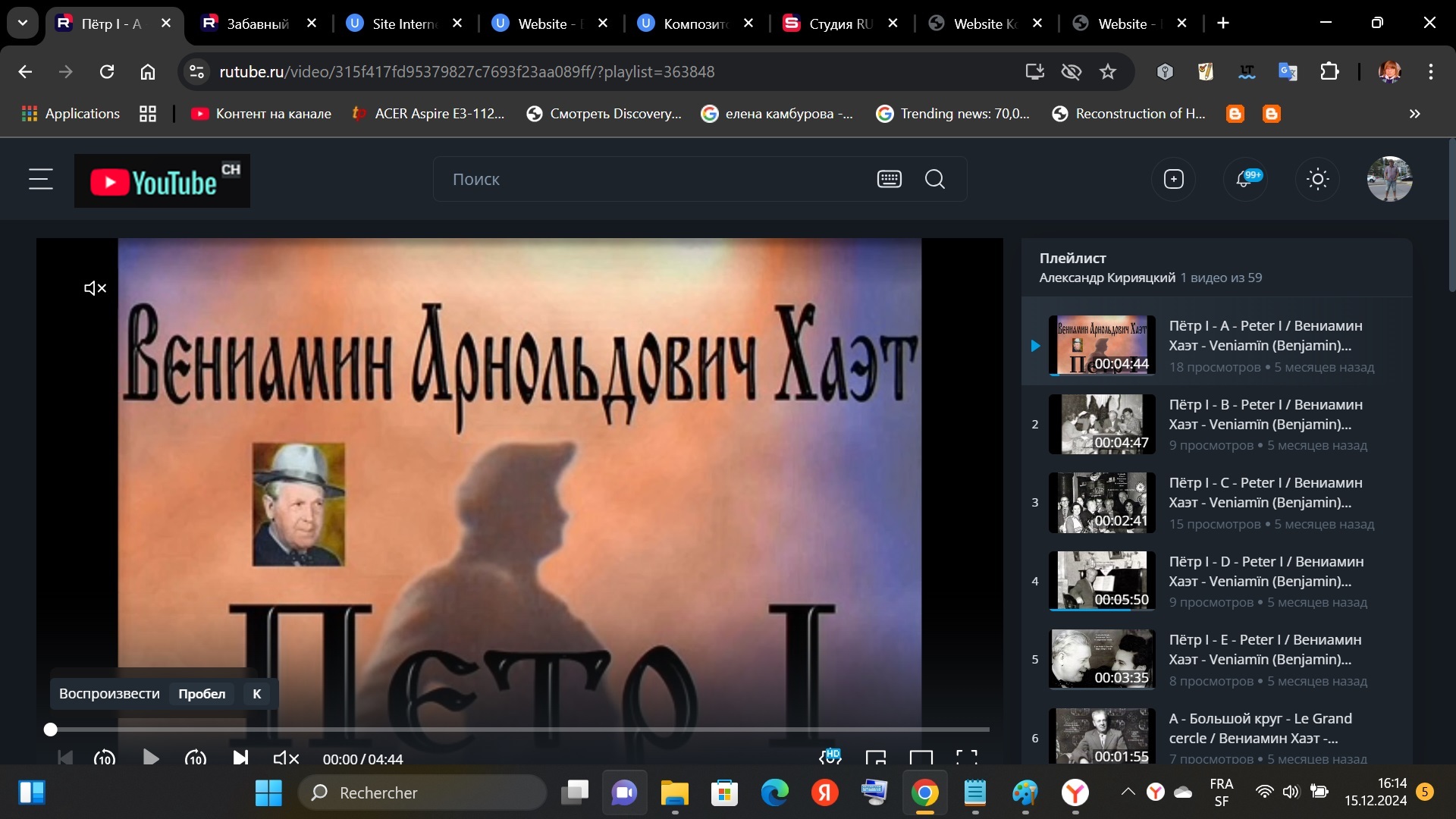Open the hamburger side menu

point(41,180)
